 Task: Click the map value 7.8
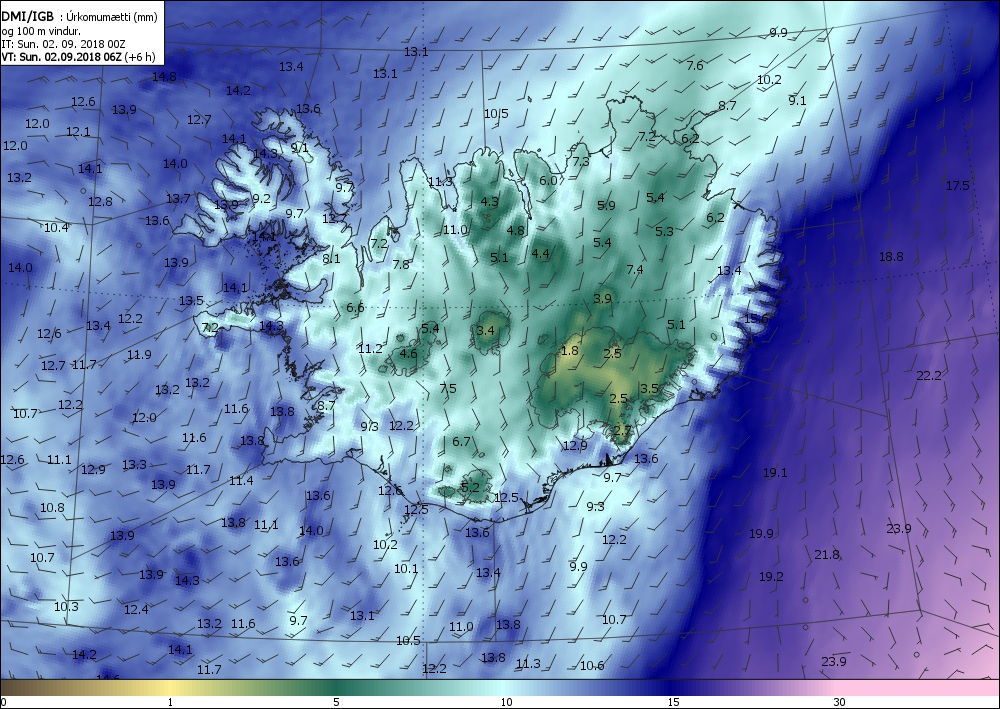click(x=401, y=265)
